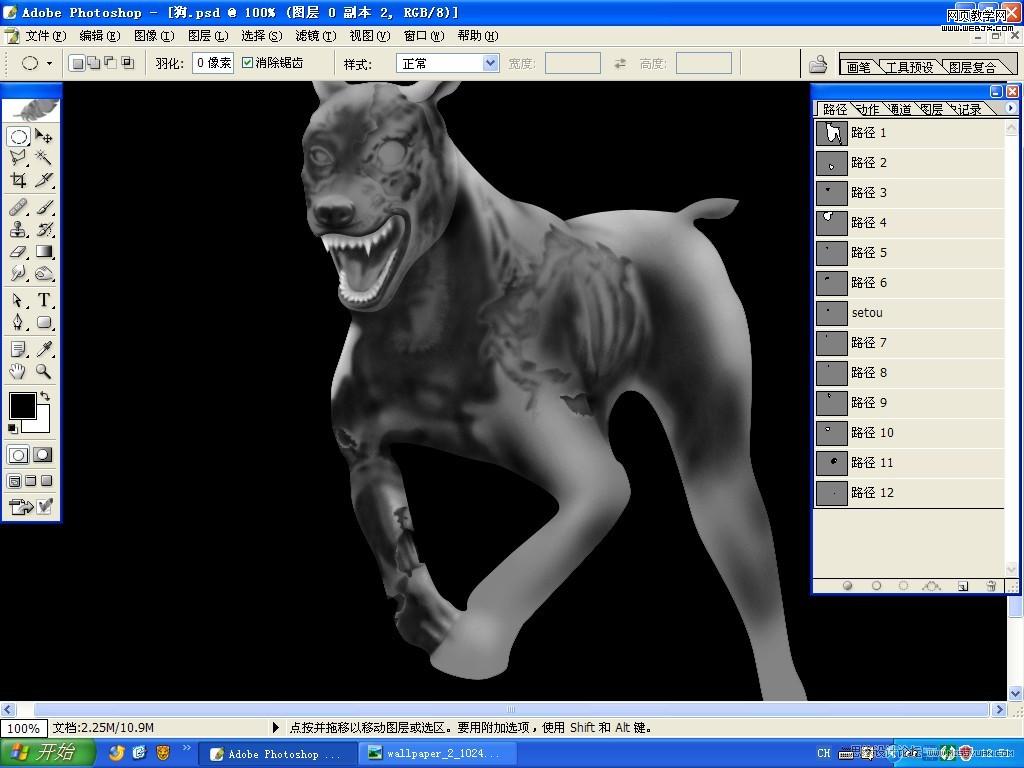Choose the Clone Stamp tool
The image size is (1024, 768).
(18, 229)
